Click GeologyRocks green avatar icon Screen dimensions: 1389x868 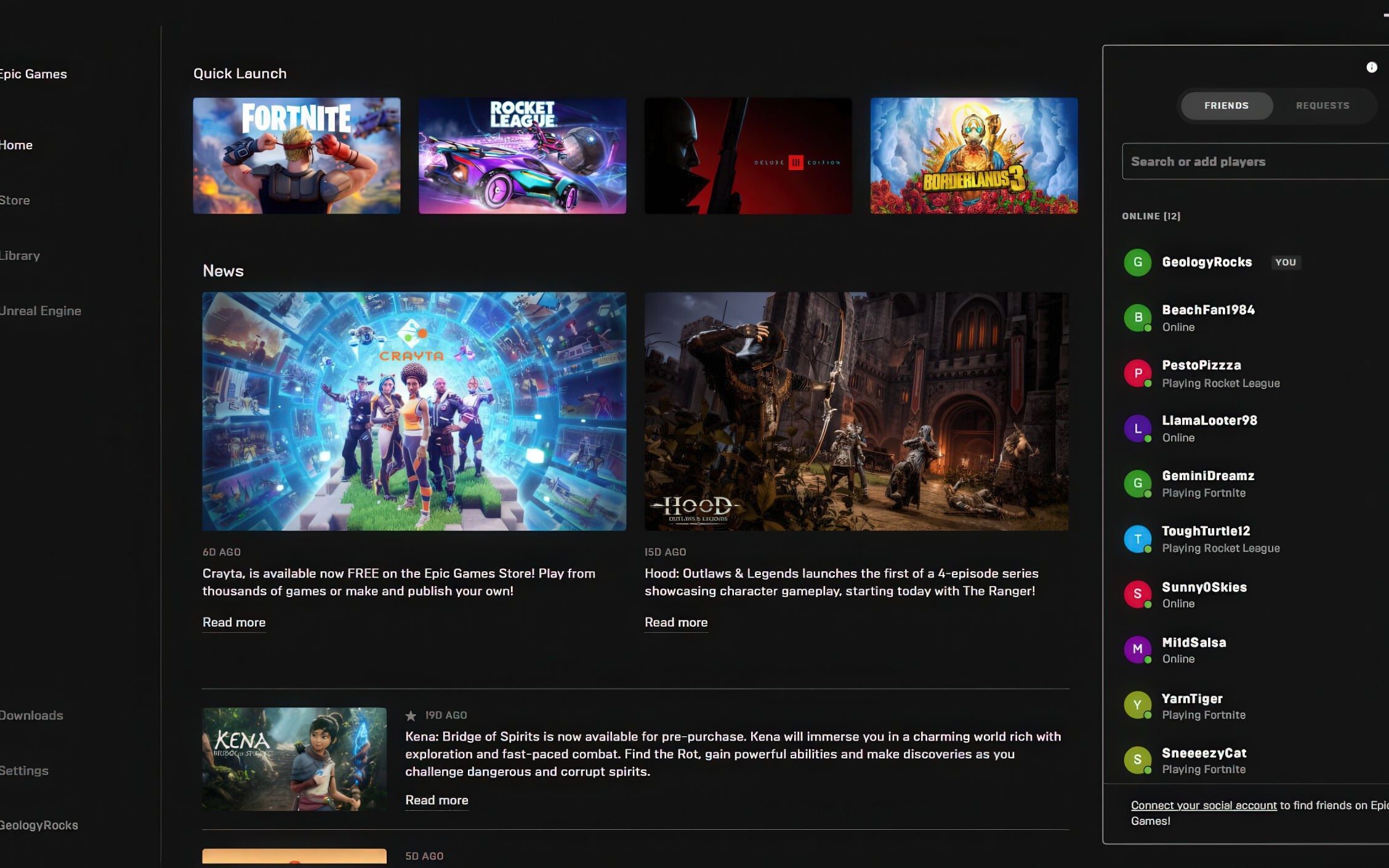1137,262
